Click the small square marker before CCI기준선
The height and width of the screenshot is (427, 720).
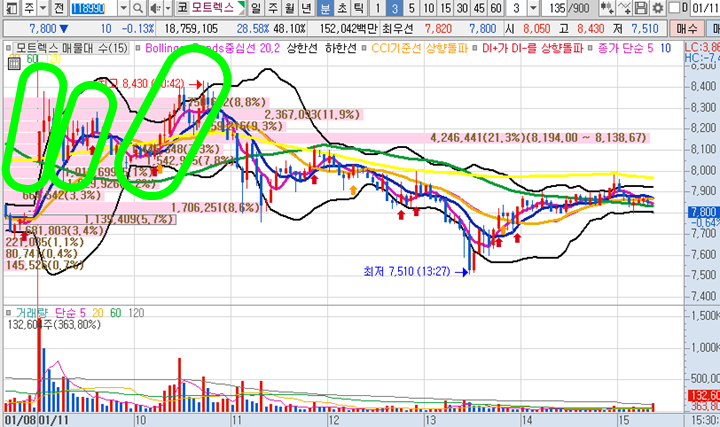pyautogui.click(x=364, y=48)
